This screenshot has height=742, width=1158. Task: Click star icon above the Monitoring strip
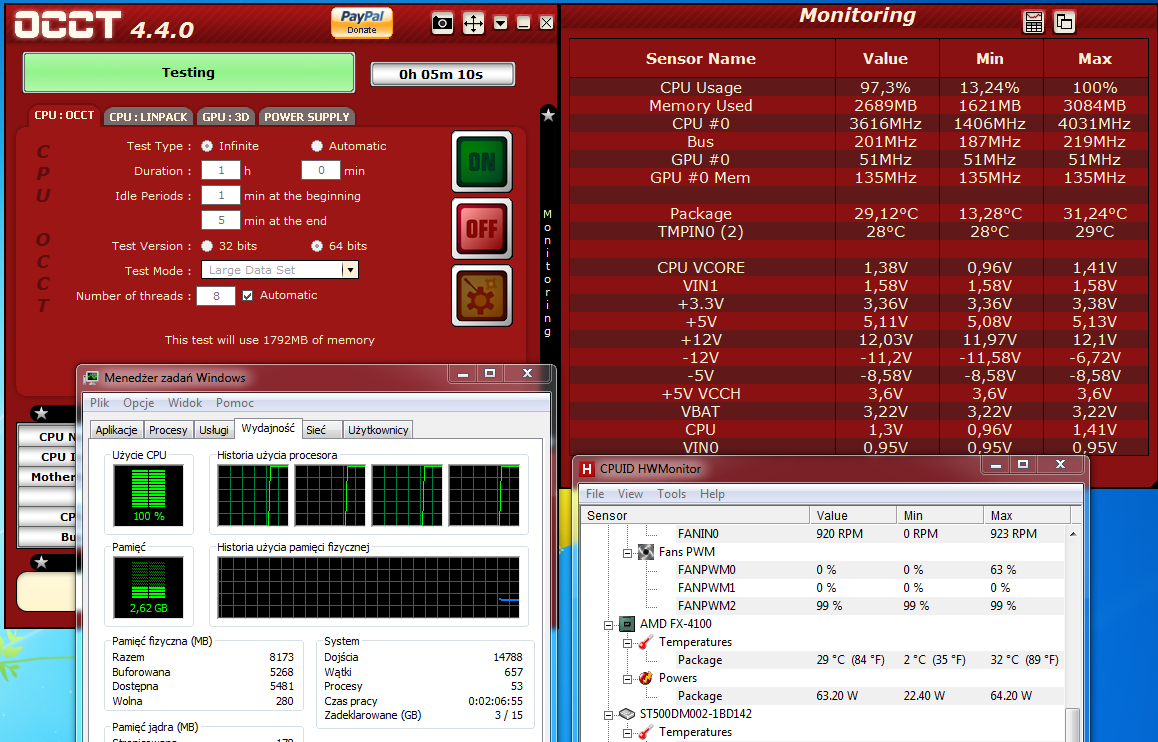click(548, 115)
